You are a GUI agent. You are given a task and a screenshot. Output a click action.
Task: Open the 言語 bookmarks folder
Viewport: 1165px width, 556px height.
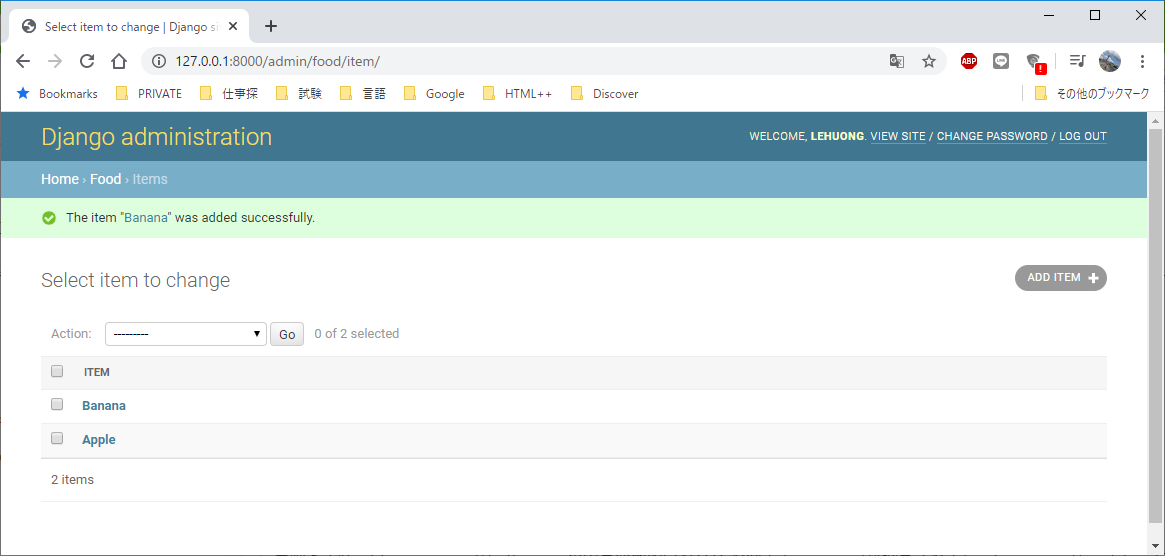click(363, 94)
